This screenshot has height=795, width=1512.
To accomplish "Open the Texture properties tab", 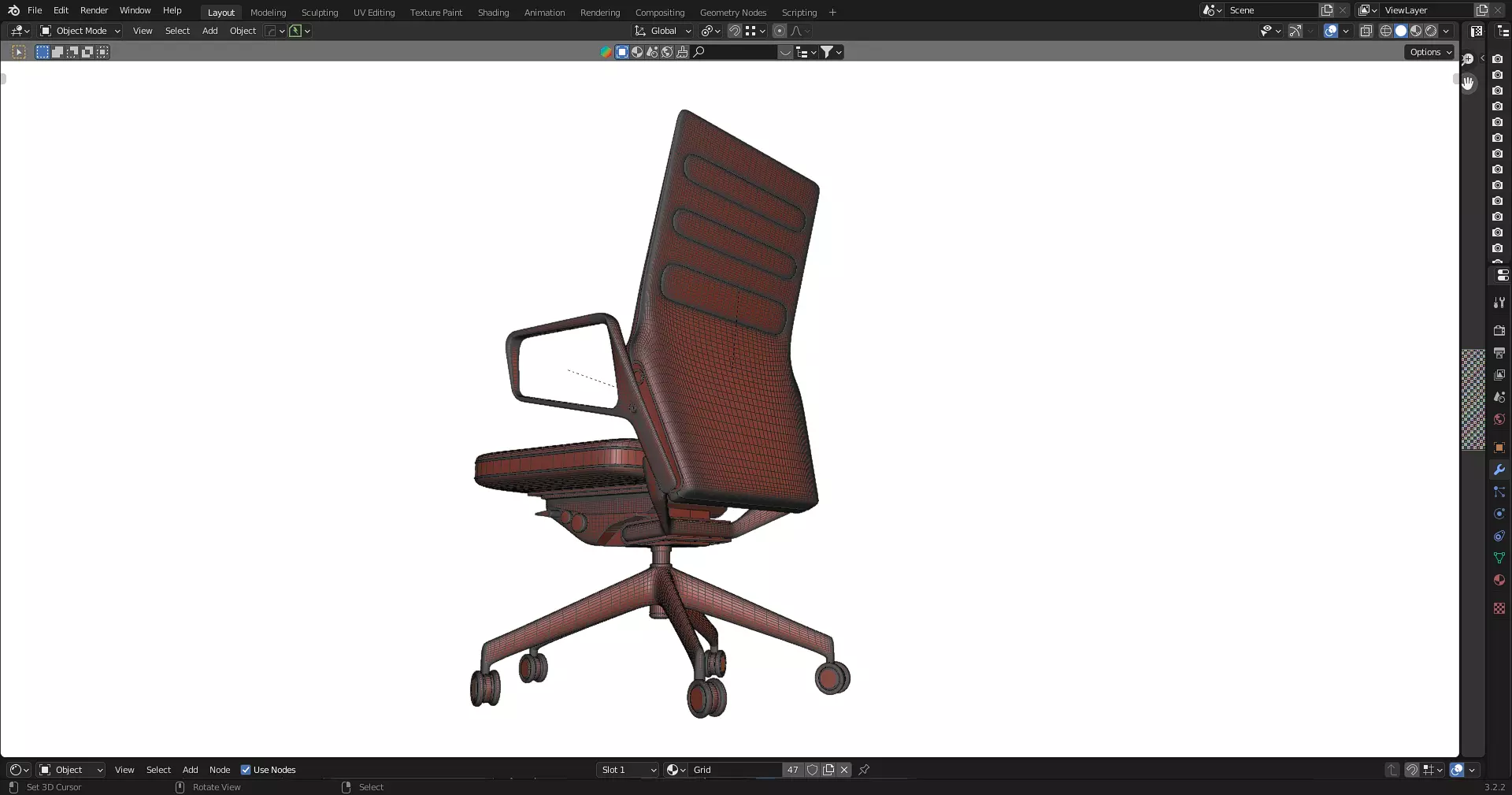I will point(1499,608).
